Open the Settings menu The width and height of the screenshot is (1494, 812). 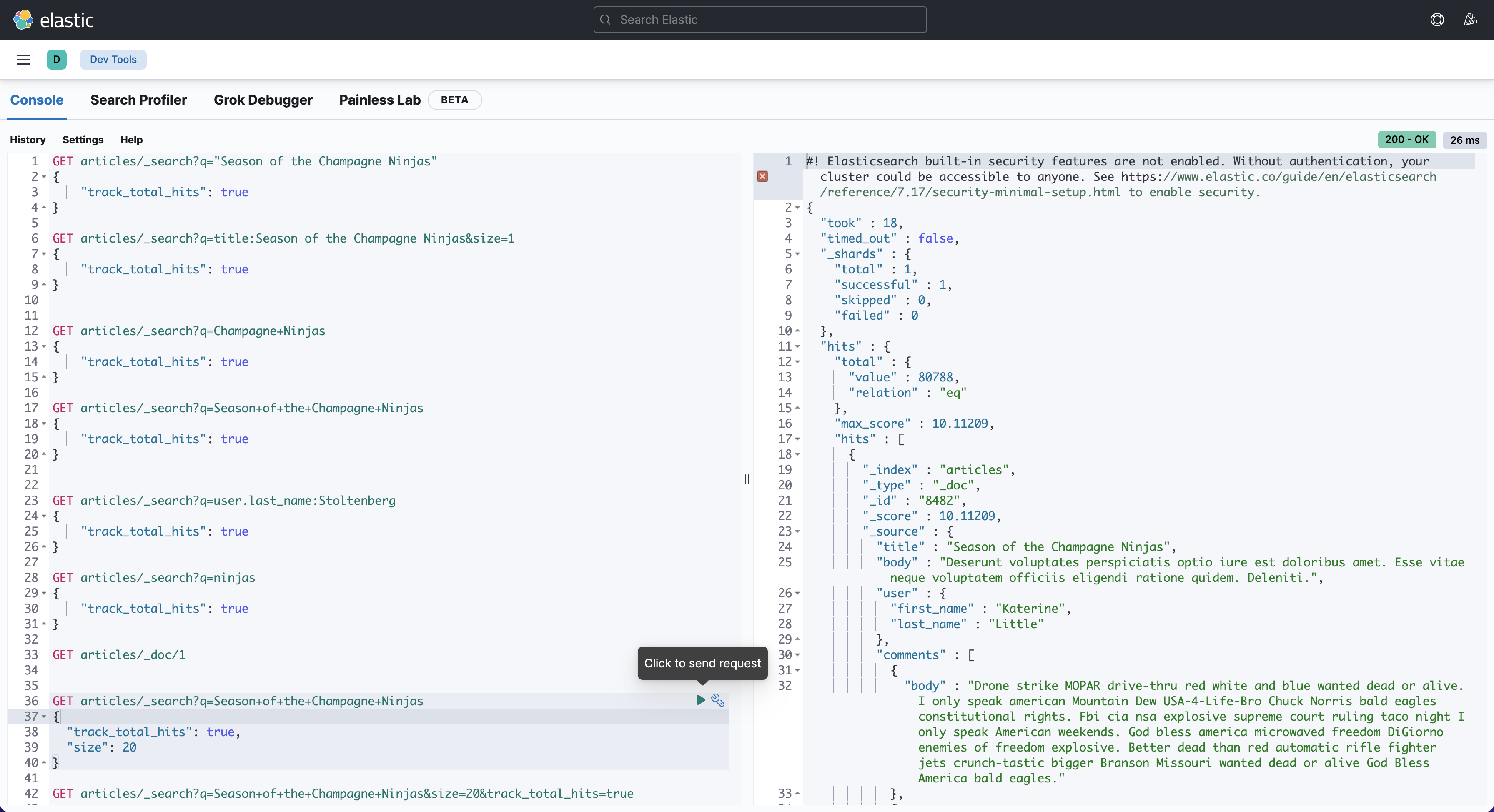click(83, 140)
